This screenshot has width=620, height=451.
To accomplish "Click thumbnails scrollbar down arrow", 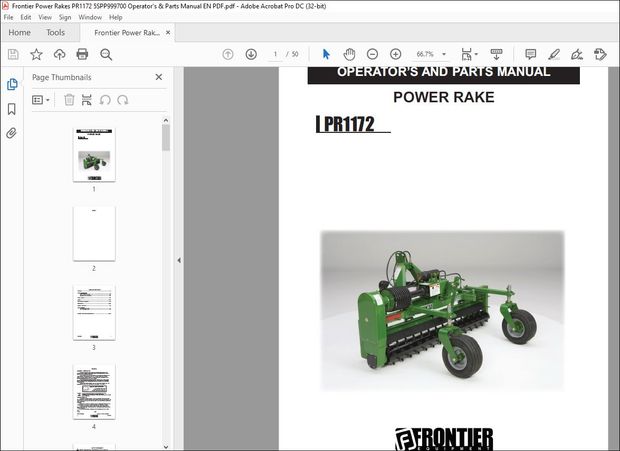I will pyautogui.click(x=166, y=447).
